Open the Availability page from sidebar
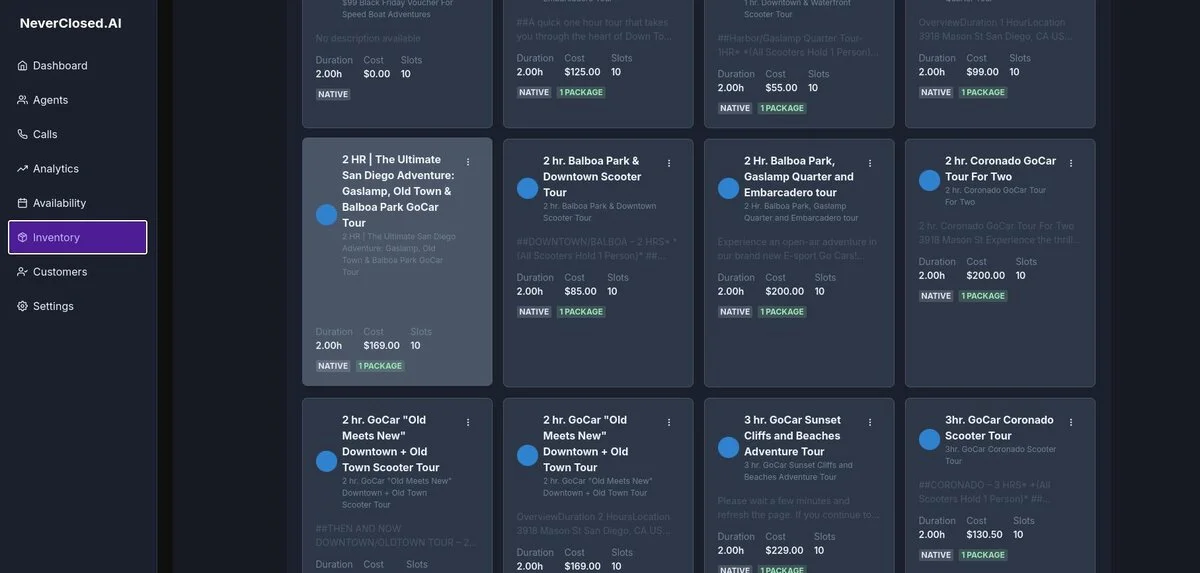 tap(59, 203)
